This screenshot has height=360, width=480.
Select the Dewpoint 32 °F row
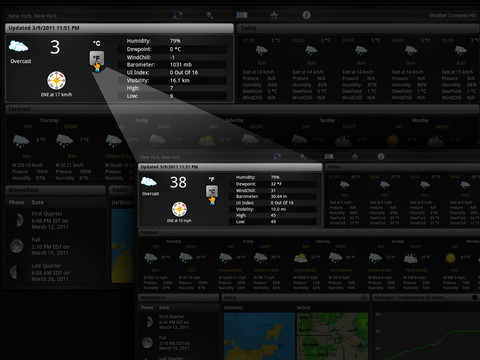point(273,184)
